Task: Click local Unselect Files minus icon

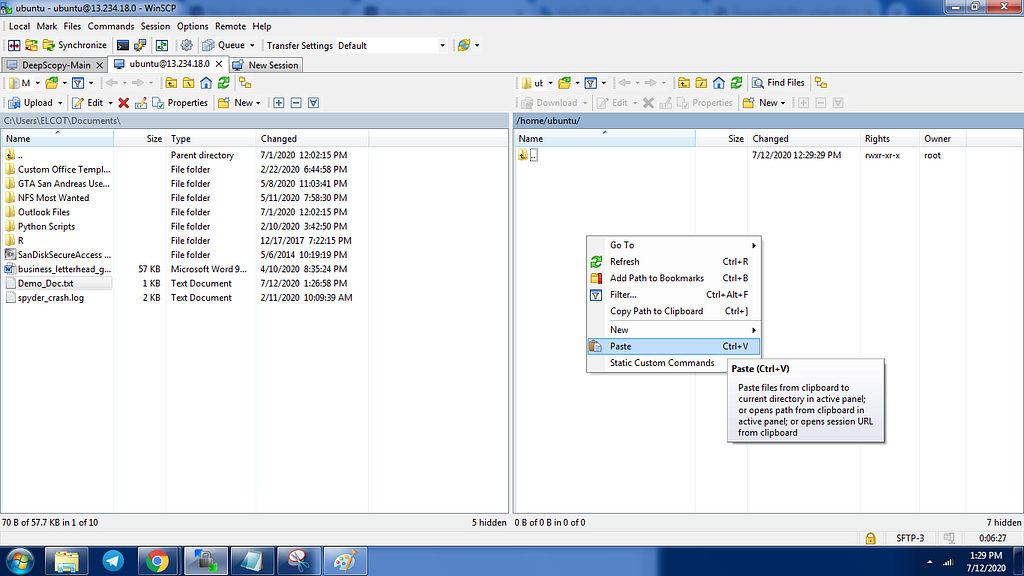Action: click(x=296, y=103)
